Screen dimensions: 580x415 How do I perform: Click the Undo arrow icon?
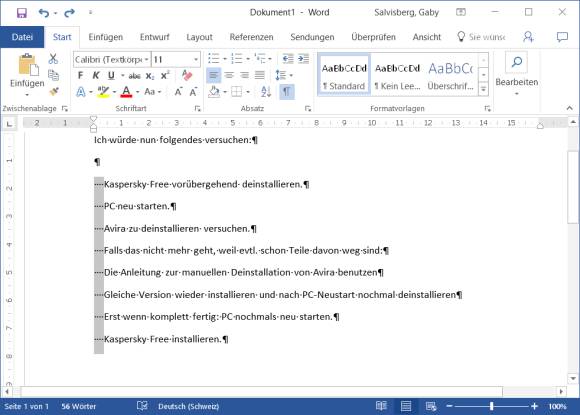click(44, 13)
